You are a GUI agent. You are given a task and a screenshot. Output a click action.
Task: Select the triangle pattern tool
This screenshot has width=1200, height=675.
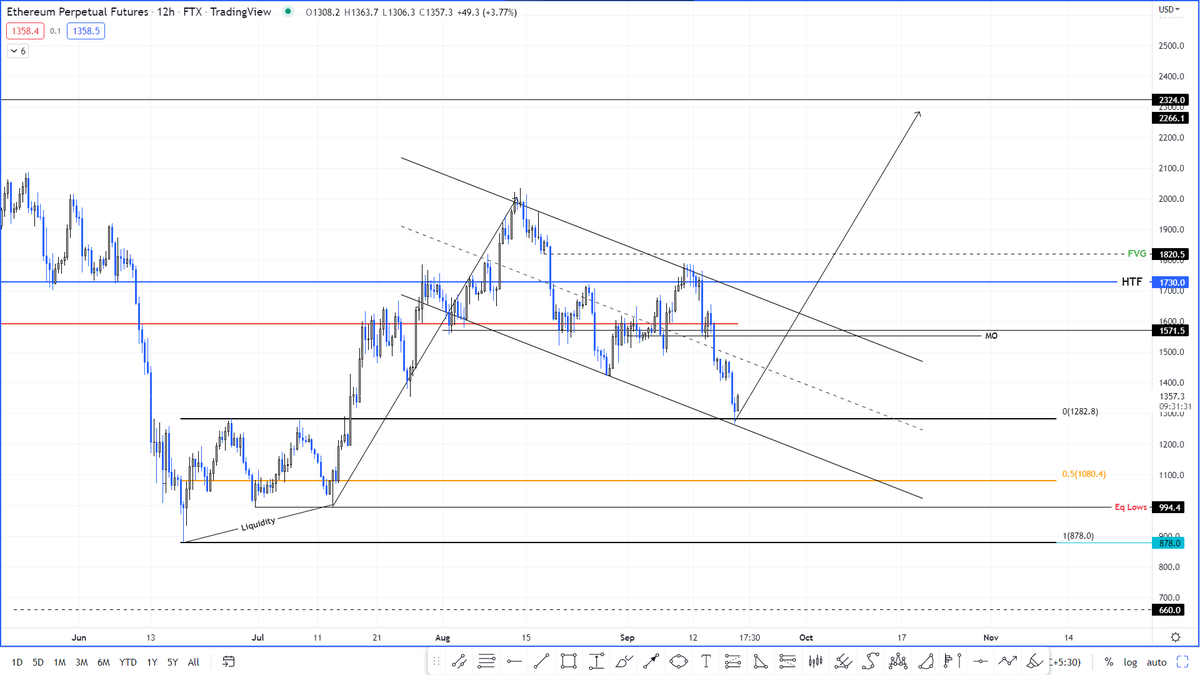[759, 661]
